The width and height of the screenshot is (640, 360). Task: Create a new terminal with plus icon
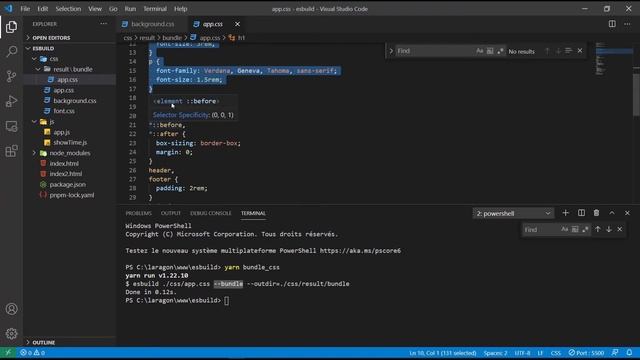click(565, 213)
